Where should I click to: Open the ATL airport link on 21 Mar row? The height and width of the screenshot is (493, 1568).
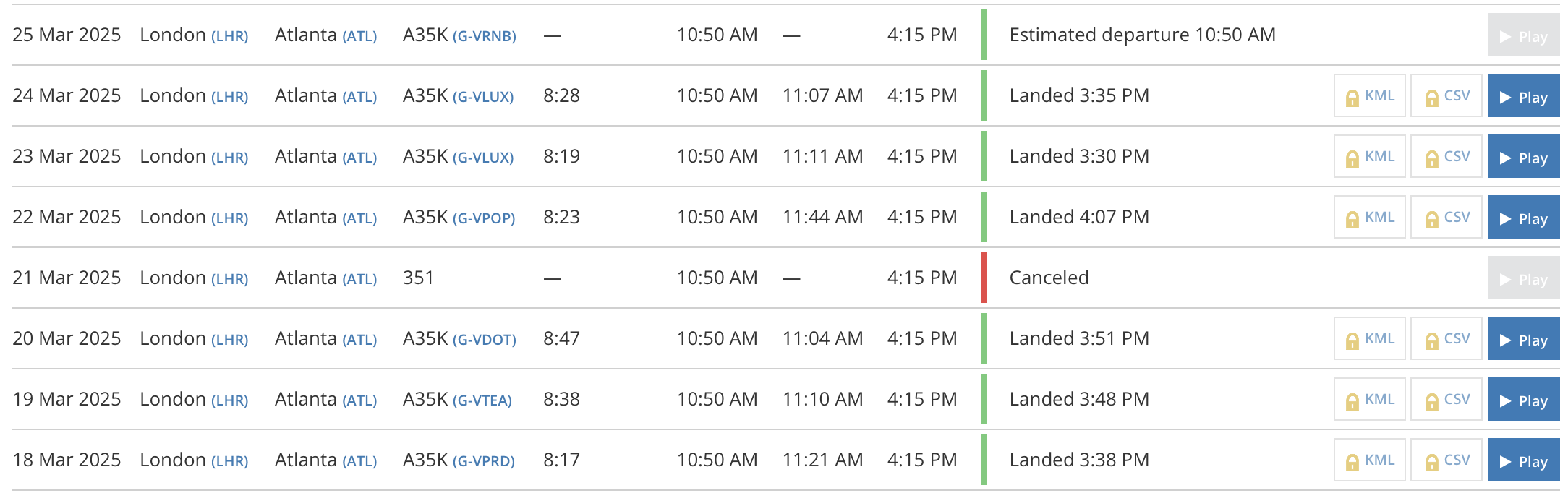coord(360,278)
